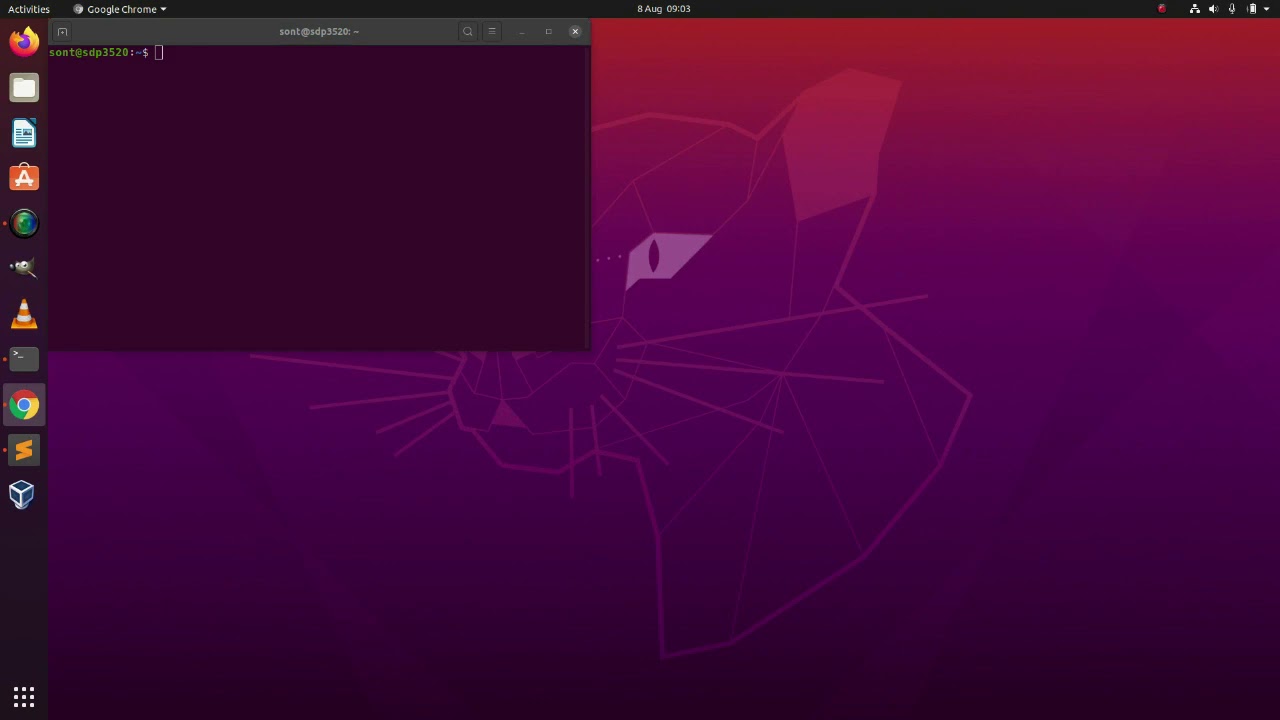
Task: Open Firefox from the dock
Action: (x=24, y=41)
